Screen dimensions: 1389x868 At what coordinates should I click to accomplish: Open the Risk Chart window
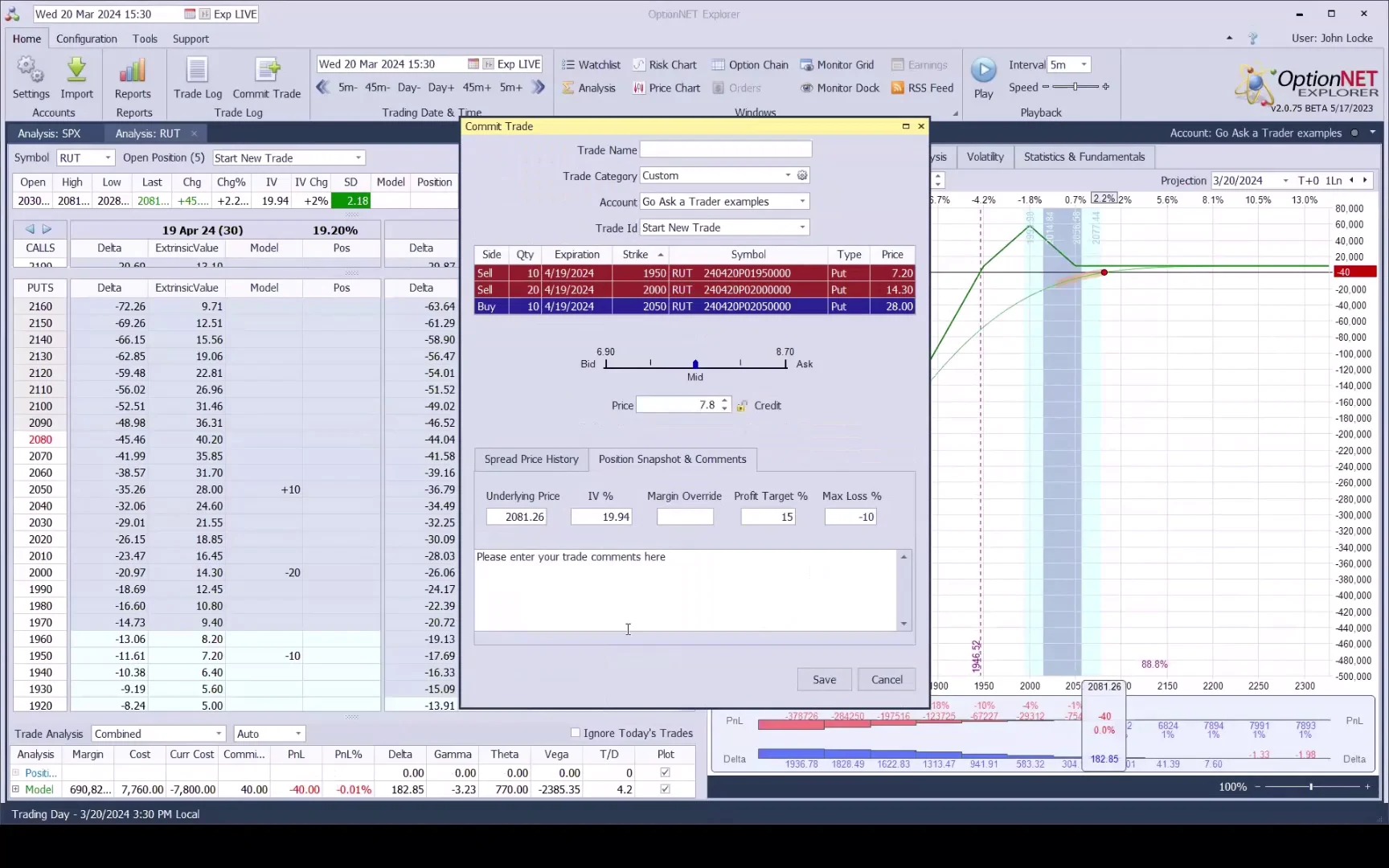pyautogui.click(x=665, y=65)
